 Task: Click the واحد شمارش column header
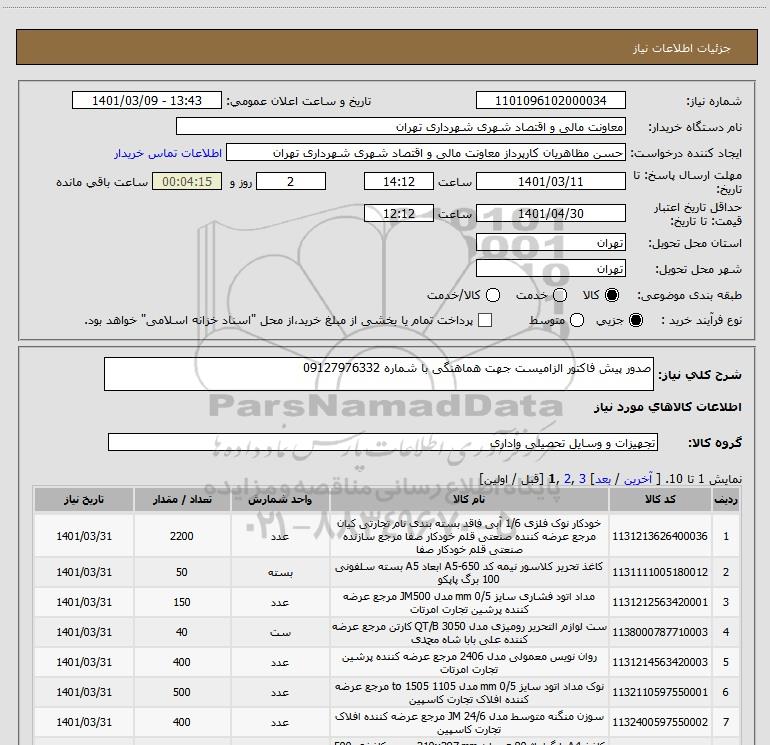tap(280, 499)
